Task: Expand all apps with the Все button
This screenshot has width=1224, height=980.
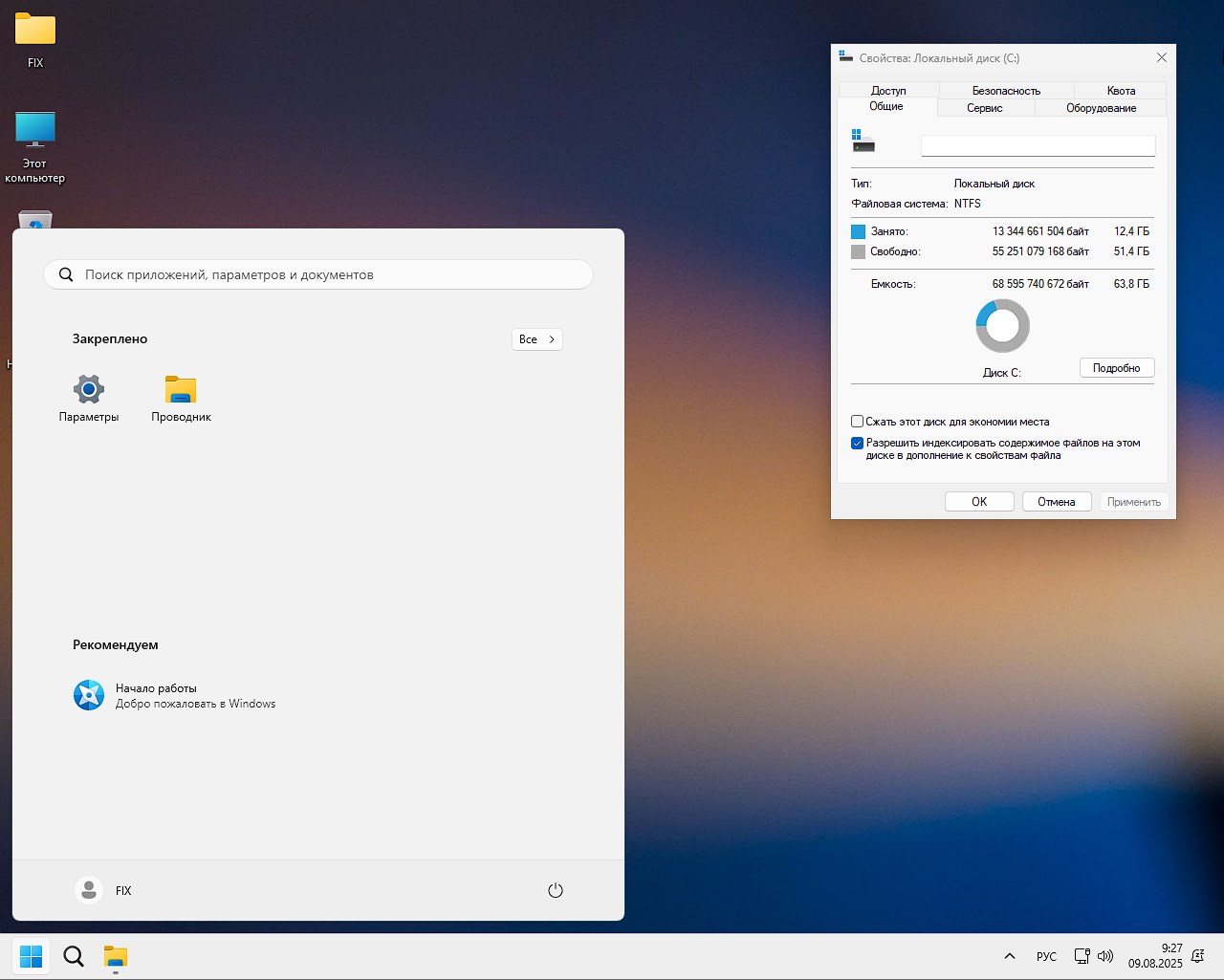Action: click(537, 339)
